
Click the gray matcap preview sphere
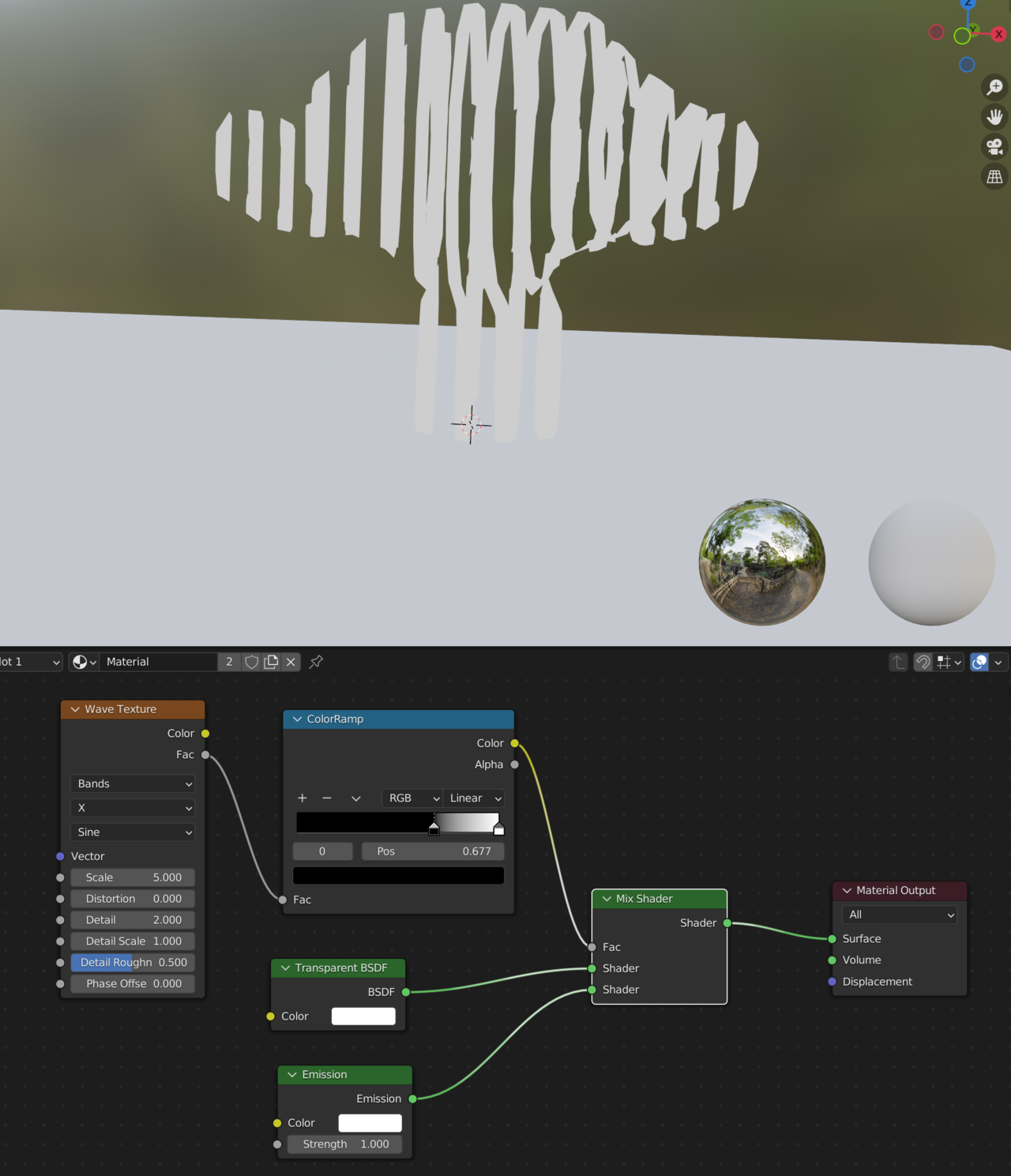click(931, 562)
